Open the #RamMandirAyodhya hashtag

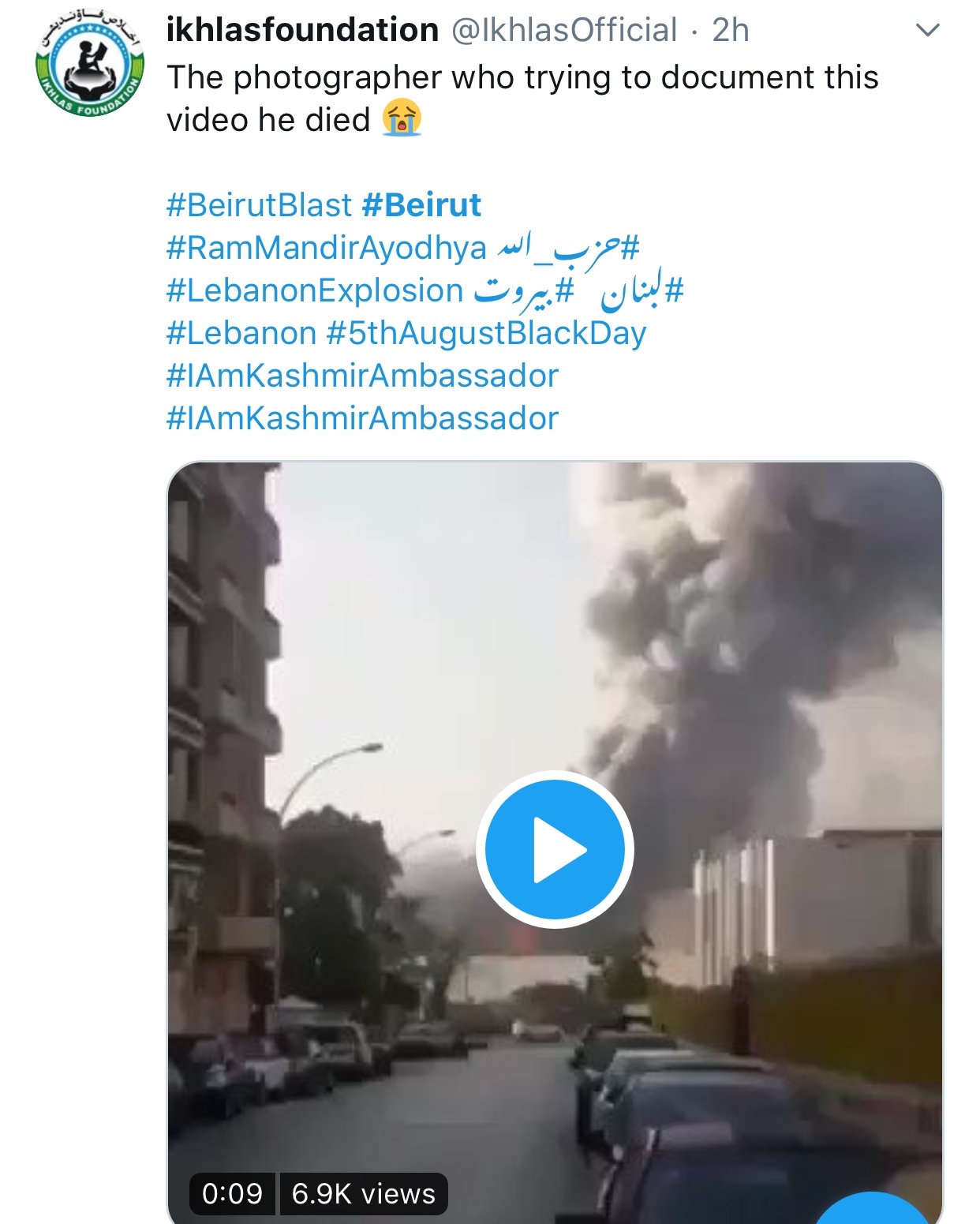[327, 248]
